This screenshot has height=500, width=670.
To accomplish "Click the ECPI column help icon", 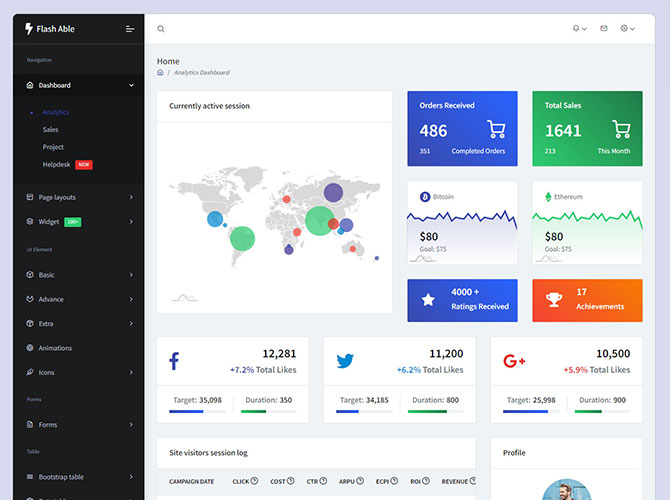I will 394,481.
